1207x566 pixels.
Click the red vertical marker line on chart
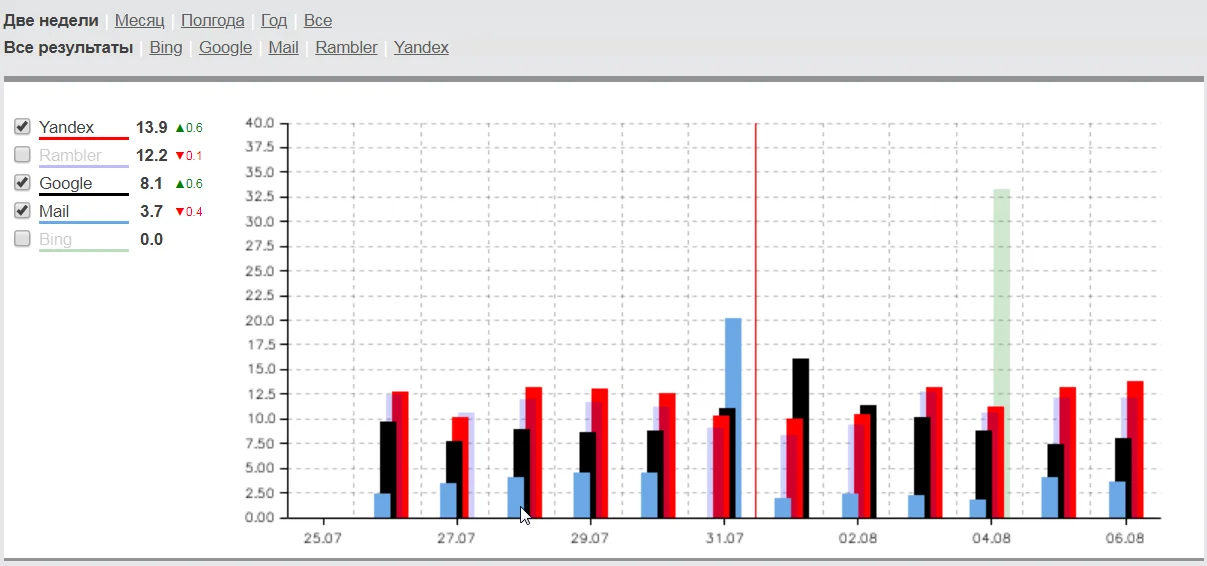[x=755, y=250]
